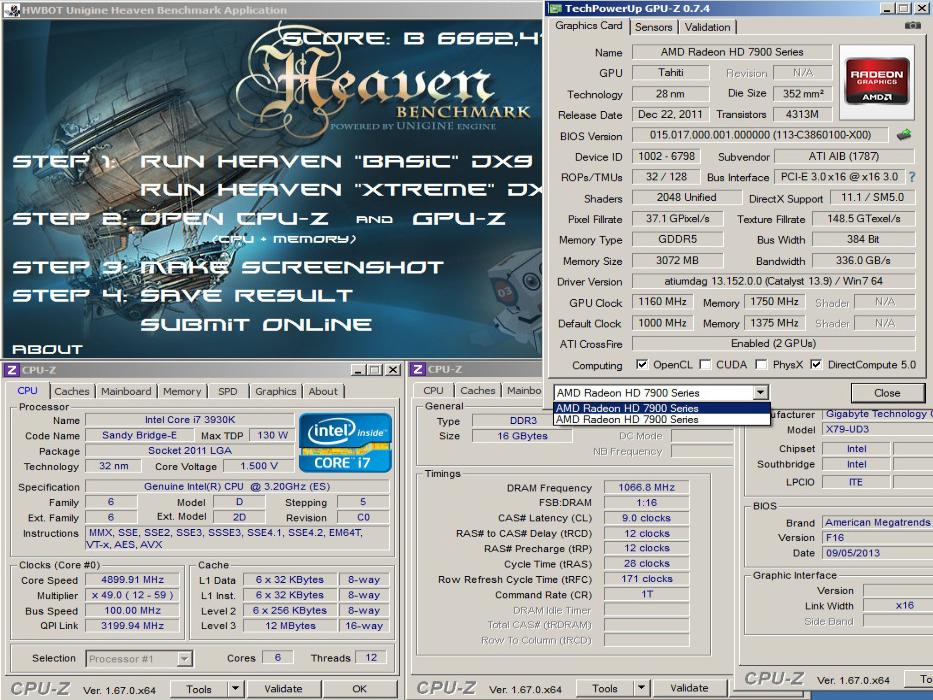Click the GPU Clock 1160 MHz field
The image size is (933, 700).
[x=662, y=302]
